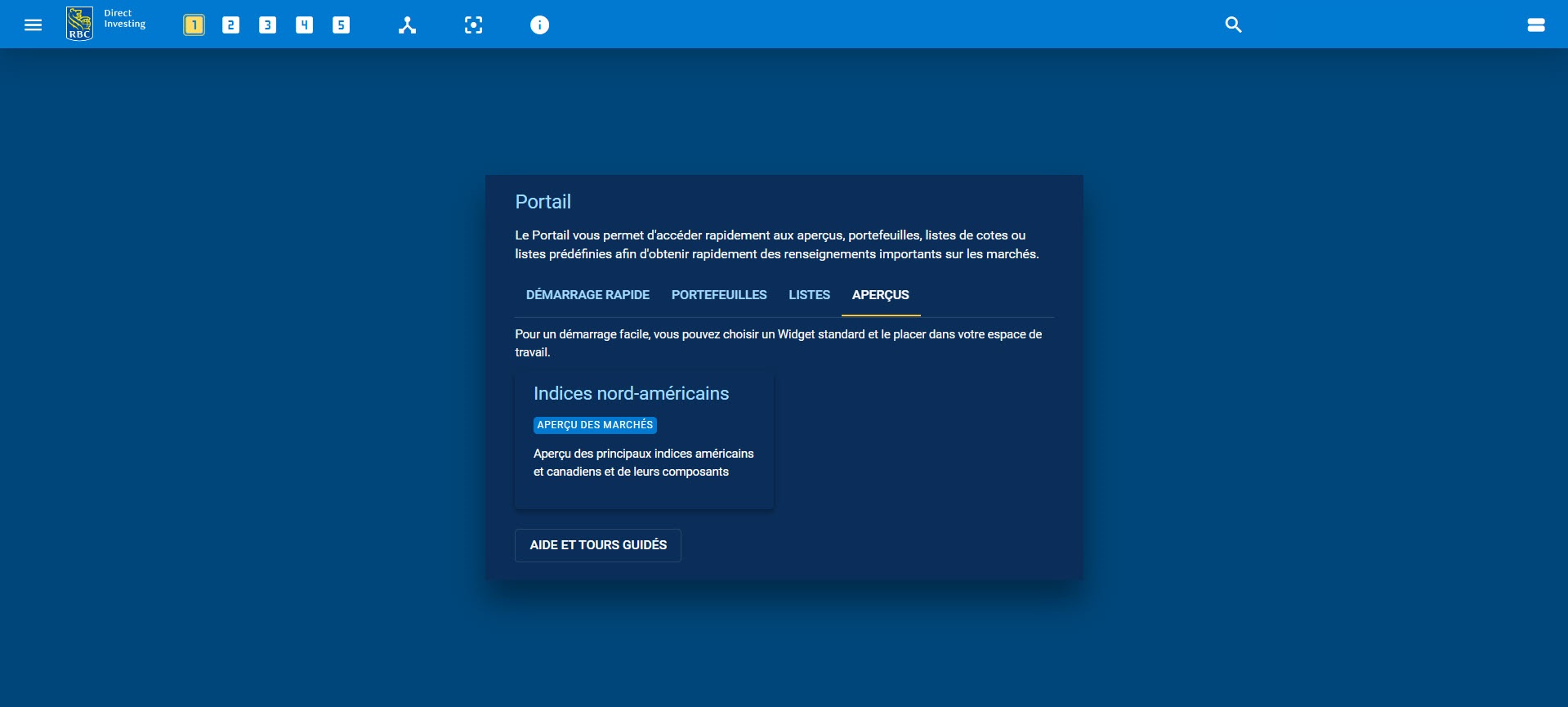Select the Aperçus tab

point(880,295)
